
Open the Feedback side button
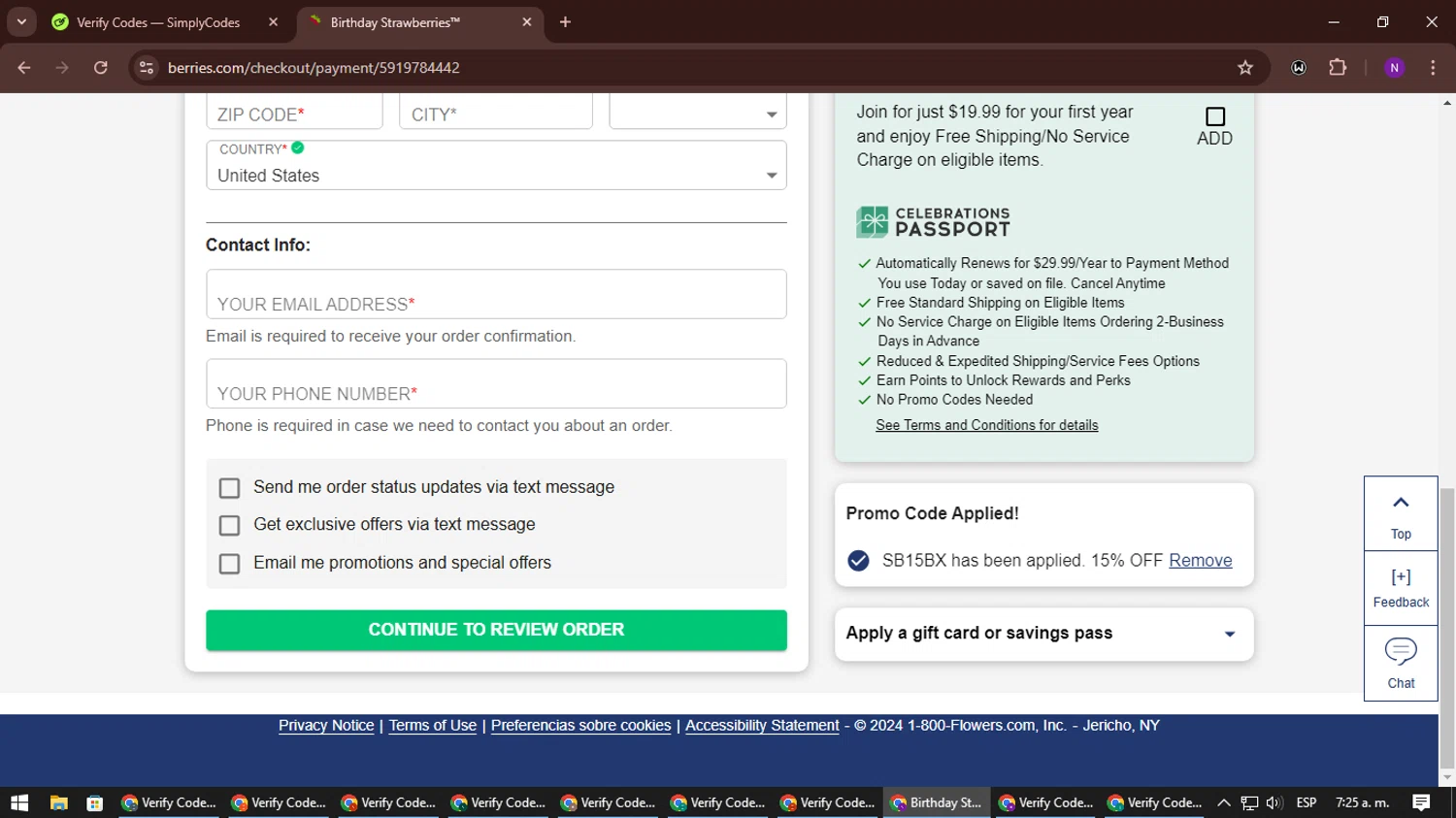[x=1401, y=588]
